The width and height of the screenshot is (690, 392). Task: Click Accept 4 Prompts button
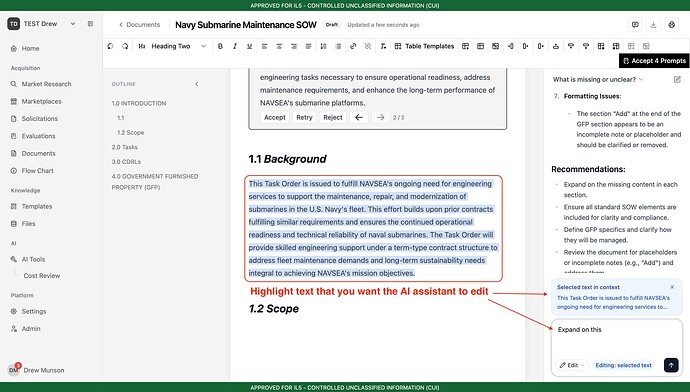tap(654, 61)
